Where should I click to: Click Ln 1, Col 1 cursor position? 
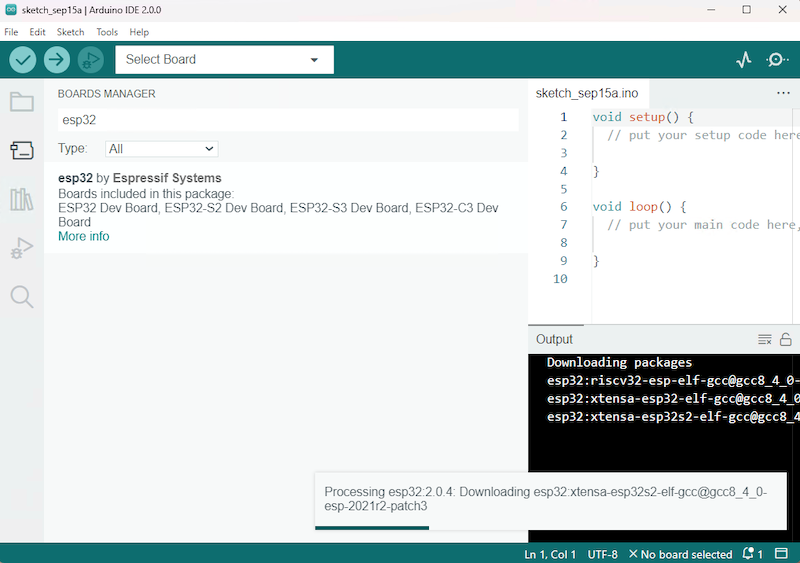coord(550,554)
